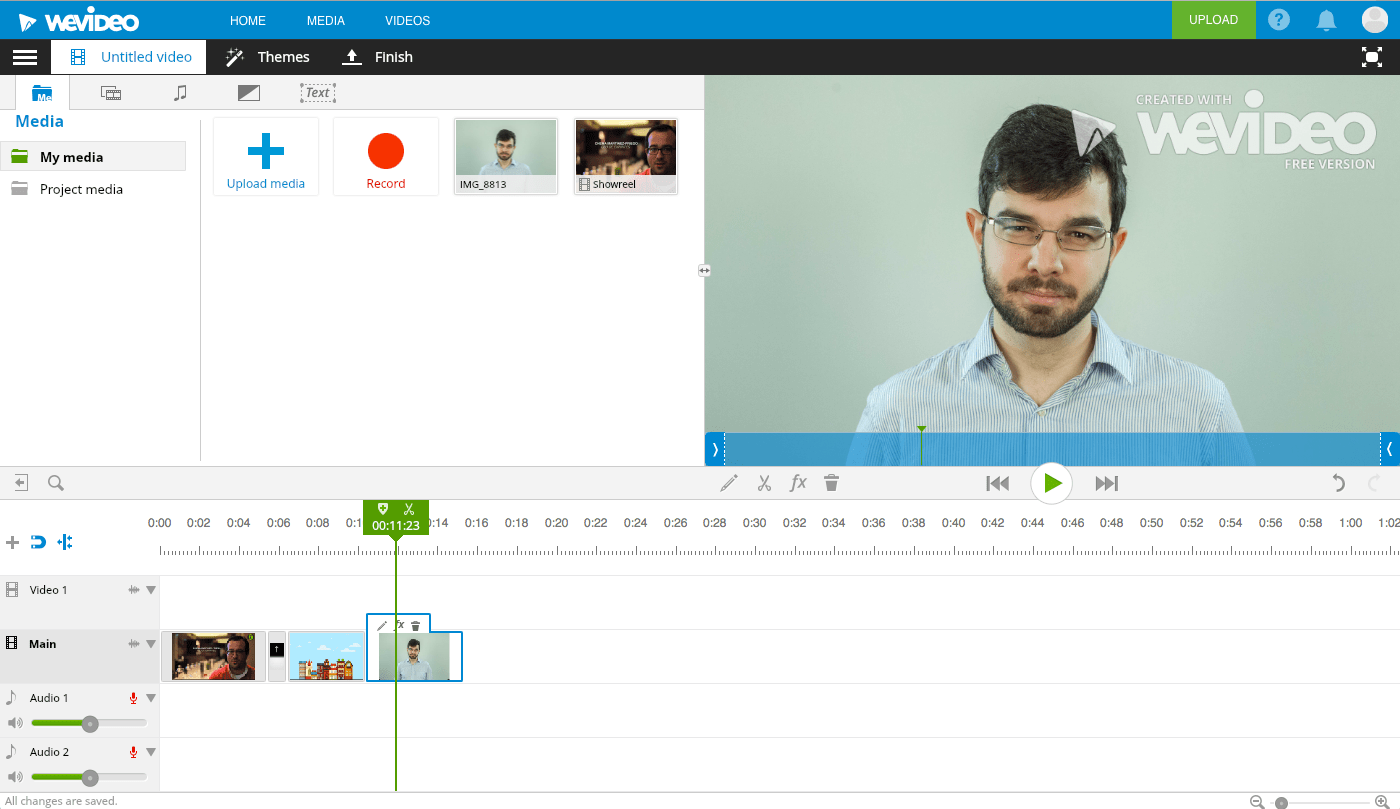Mute Audio 2 with the speaker icon
Image resolution: width=1400 pixels, height=809 pixels.
pyautogui.click(x=14, y=777)
